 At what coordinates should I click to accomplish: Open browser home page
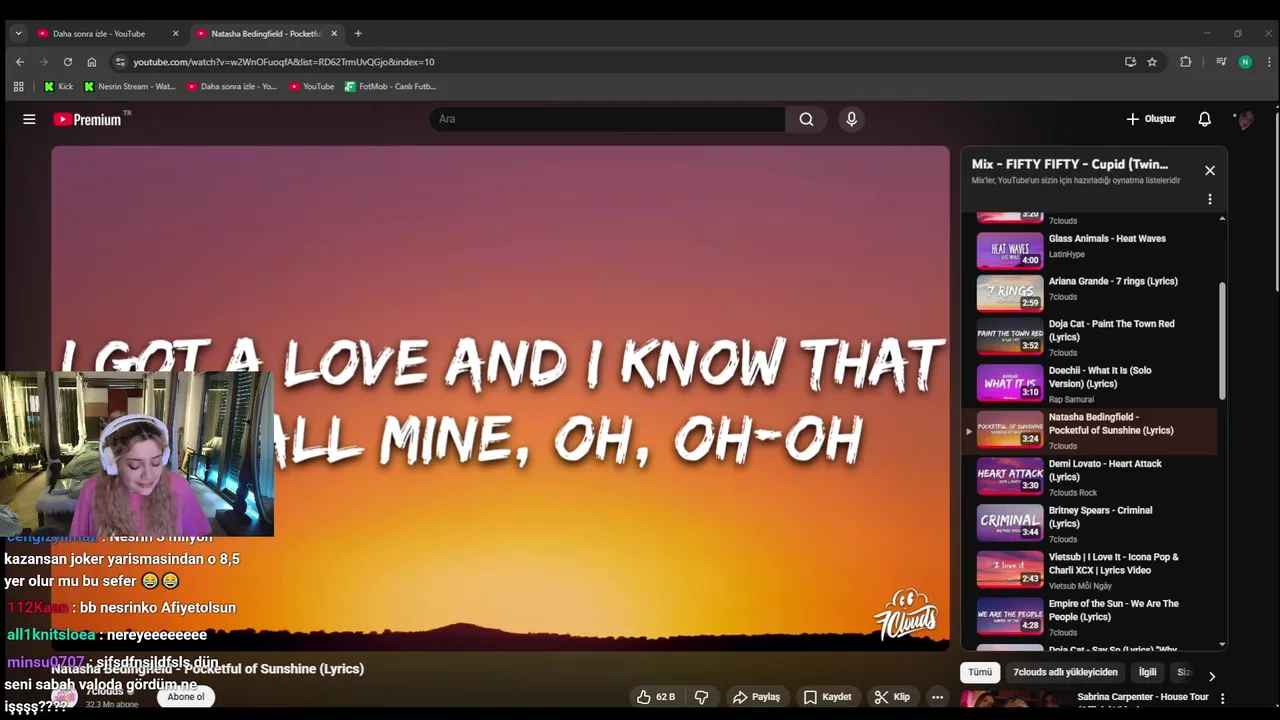[92, 62]
